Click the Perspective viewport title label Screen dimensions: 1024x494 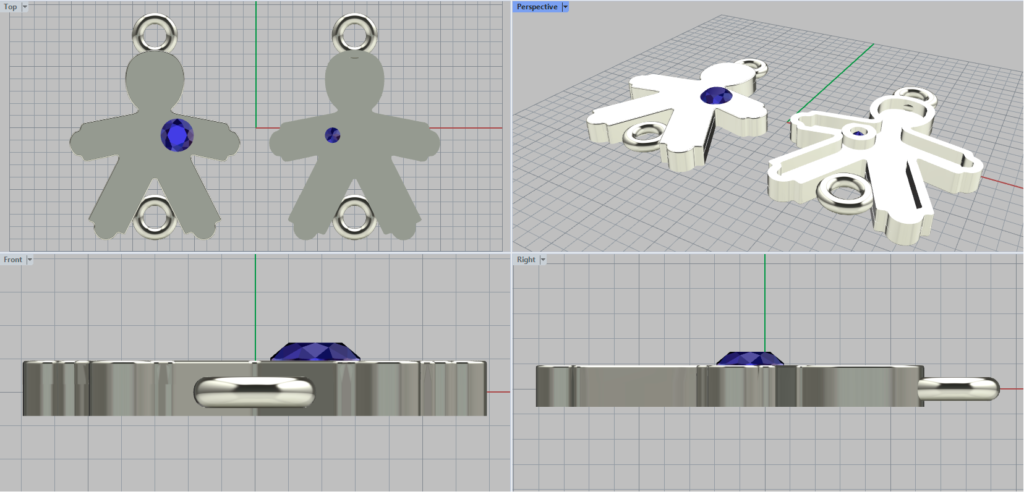537,7
